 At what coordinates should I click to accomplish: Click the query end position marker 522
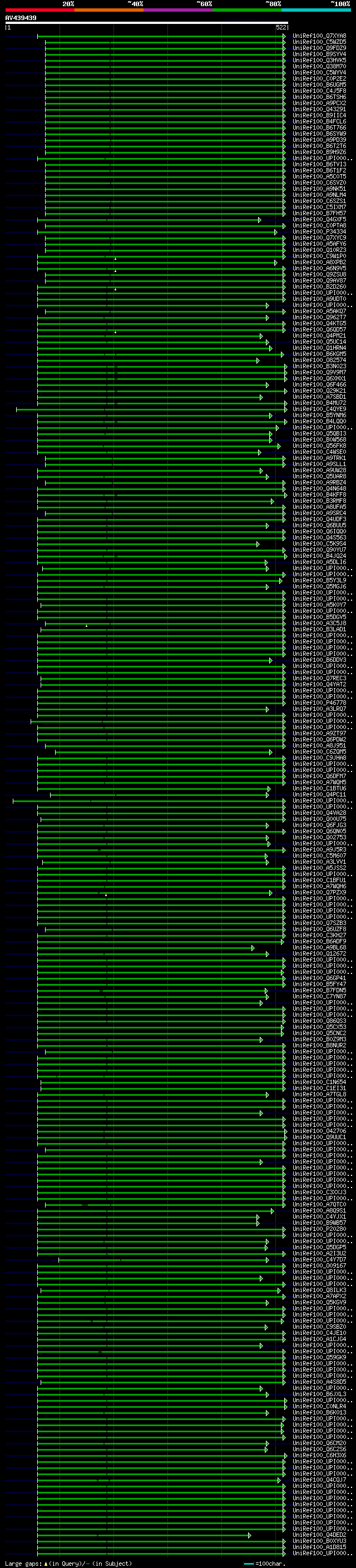[x=281, y=27]
